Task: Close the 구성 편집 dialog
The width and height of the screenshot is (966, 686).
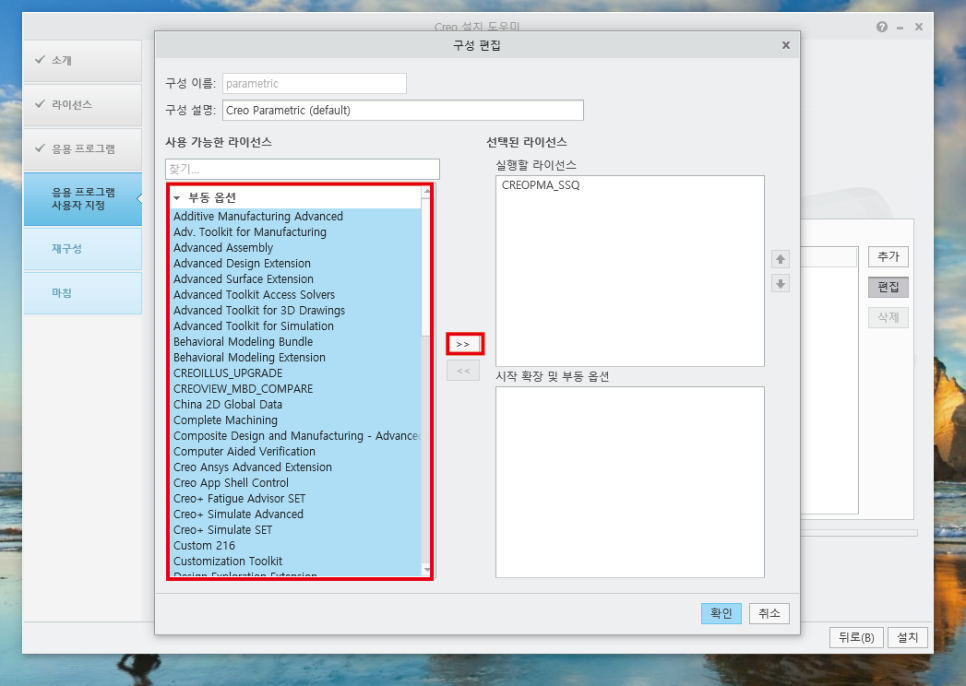Action: 785,45
